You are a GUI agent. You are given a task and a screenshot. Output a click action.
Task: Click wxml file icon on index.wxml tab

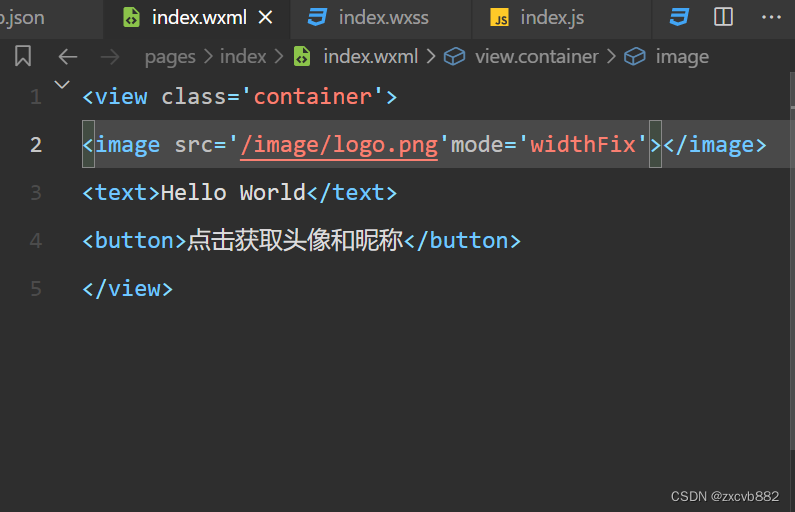click(132, 18)
